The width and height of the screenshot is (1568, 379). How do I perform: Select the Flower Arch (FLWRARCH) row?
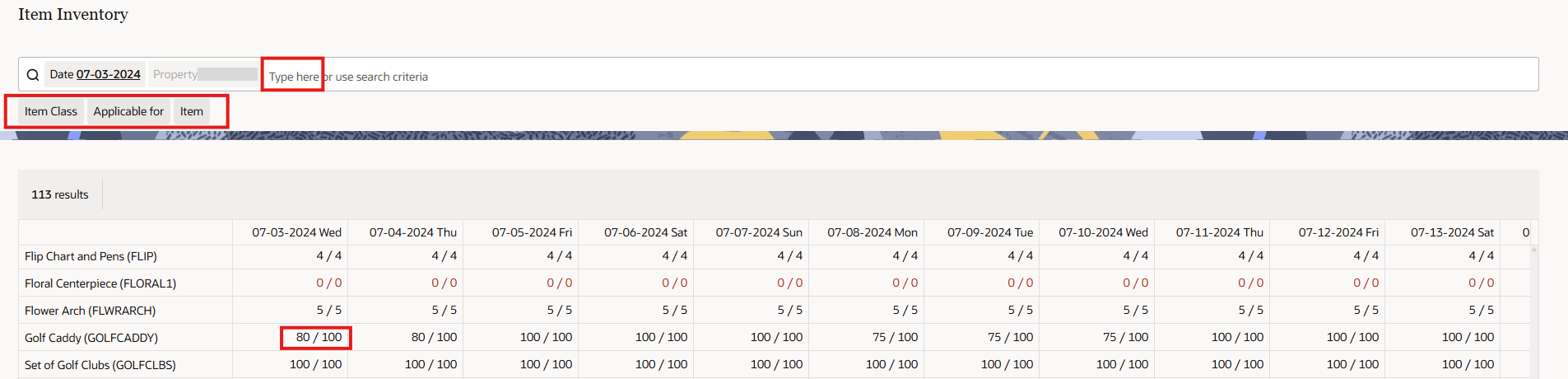774,310
